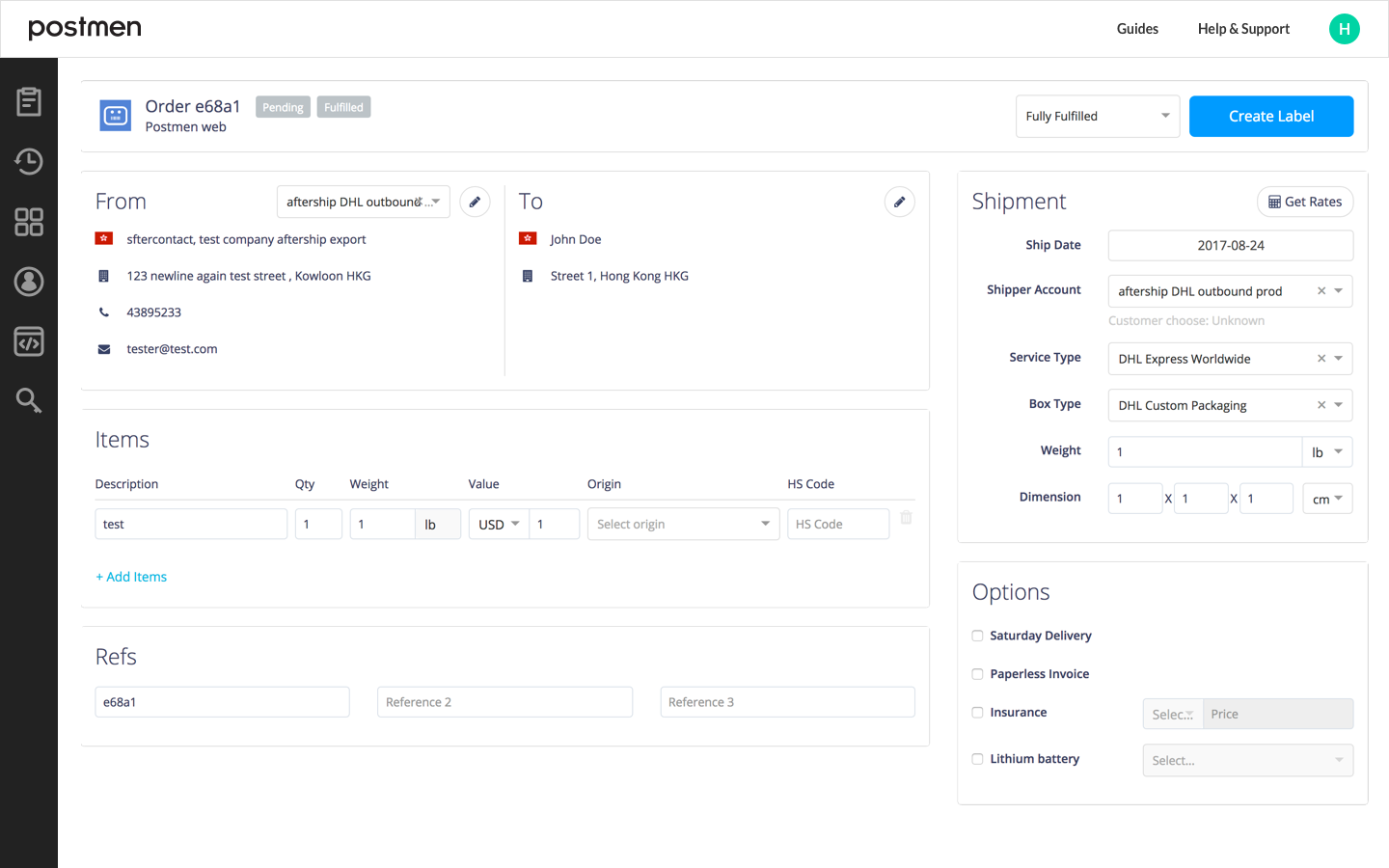This screenshot has height=868, width=1389.
Task: Edit the To address with pencil icon
Action: 899,202
